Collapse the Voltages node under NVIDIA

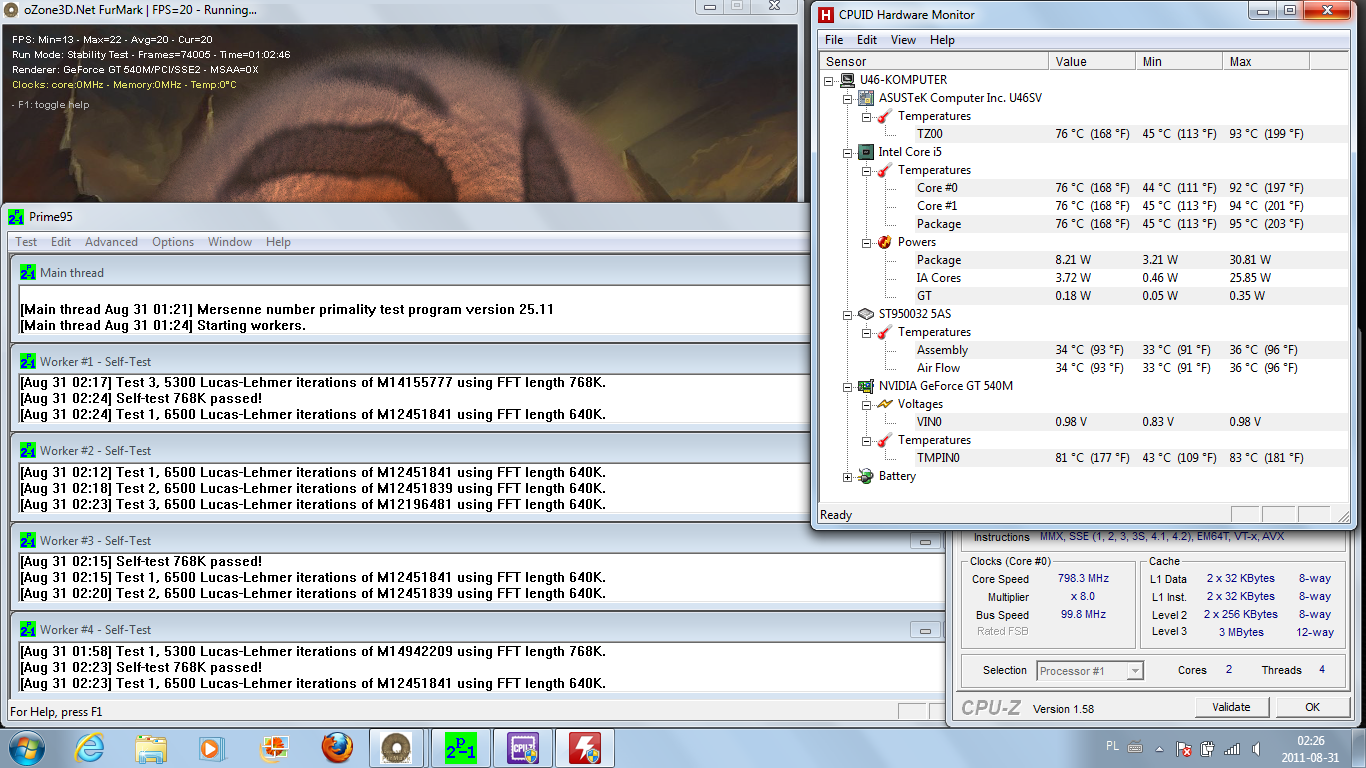[x=866, y=404]
